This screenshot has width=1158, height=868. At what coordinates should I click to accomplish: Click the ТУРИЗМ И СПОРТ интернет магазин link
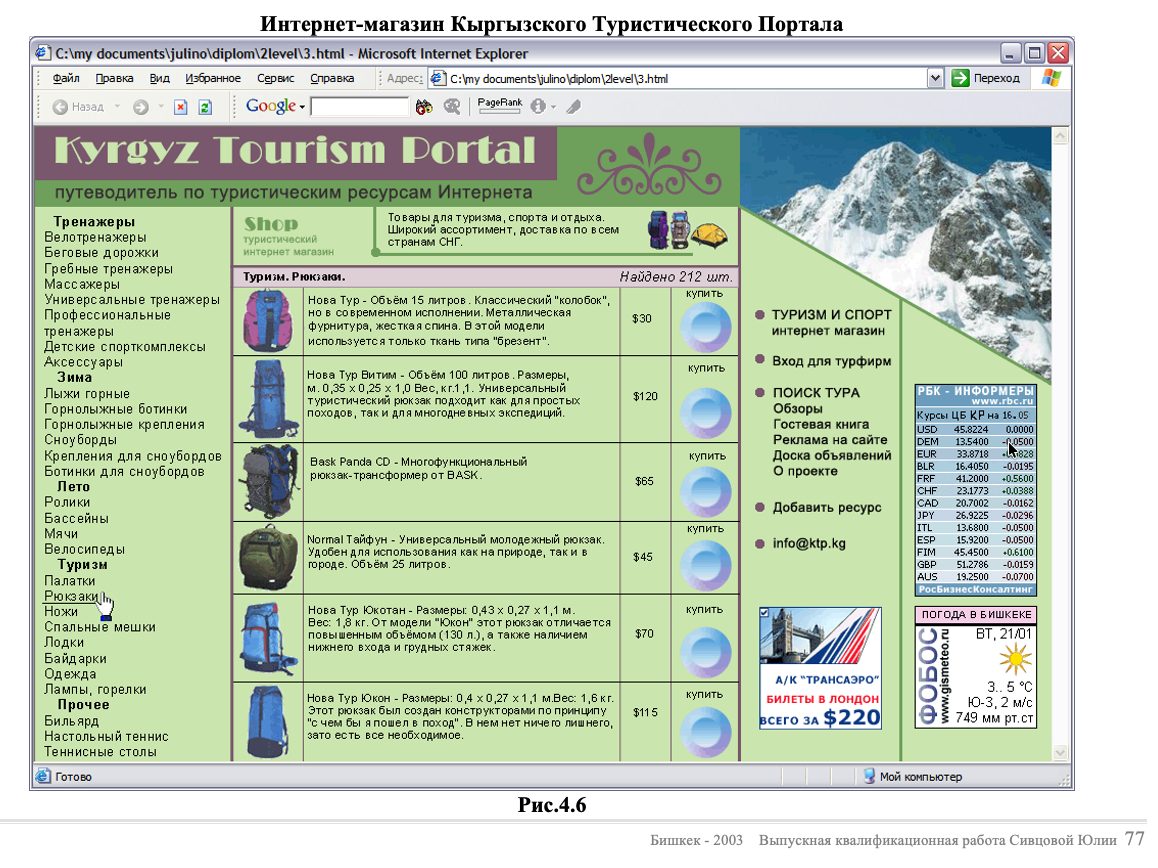tap(832, 323)
